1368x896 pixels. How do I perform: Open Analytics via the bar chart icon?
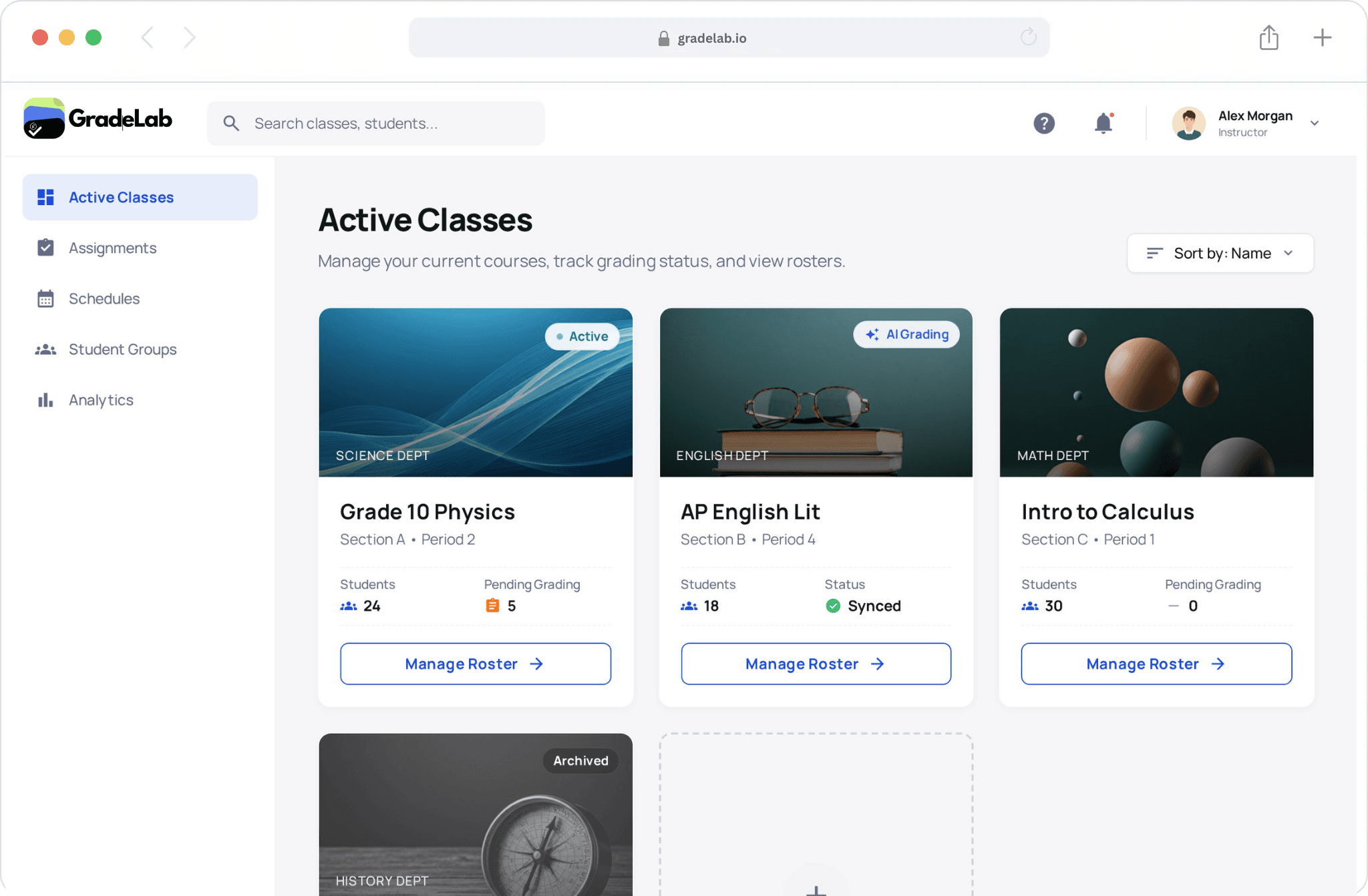[46, 399]
